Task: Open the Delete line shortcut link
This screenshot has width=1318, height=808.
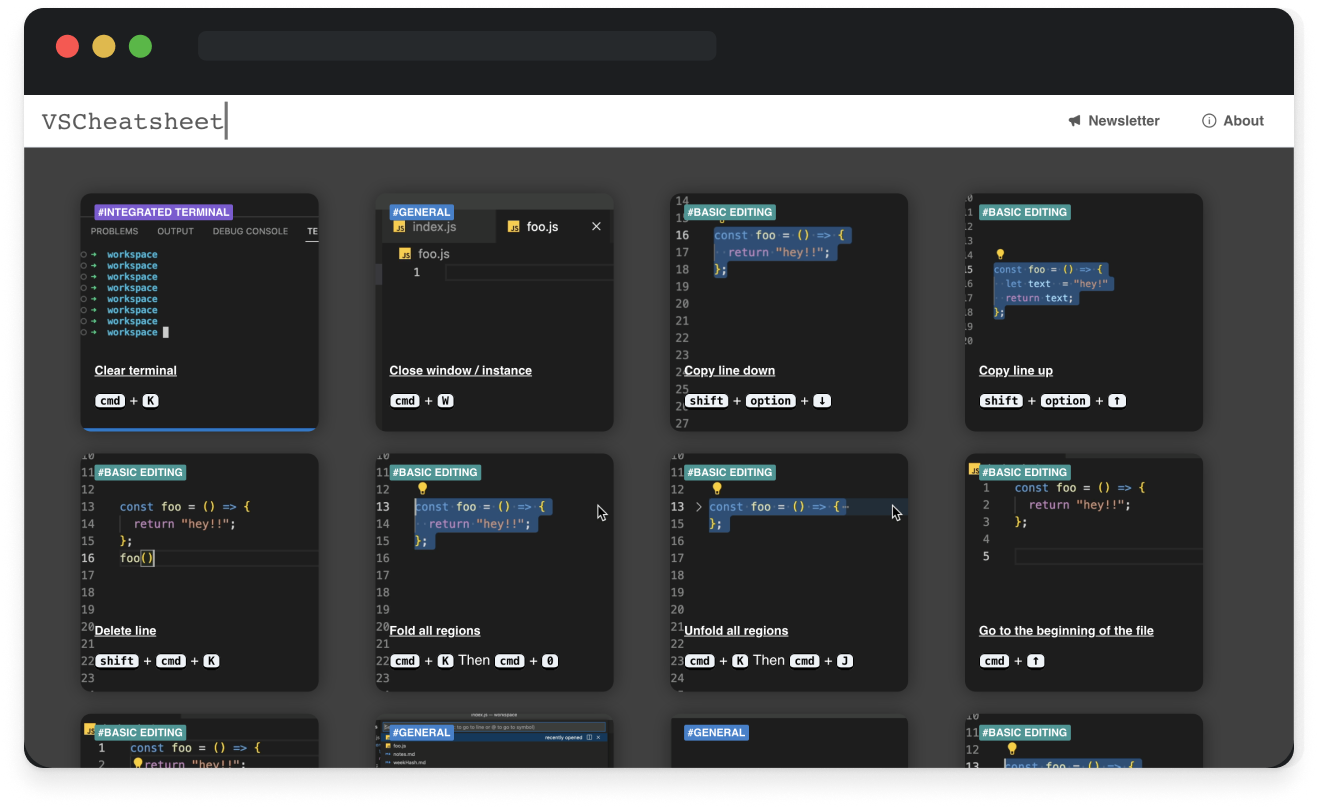Action: pos(126,631)
